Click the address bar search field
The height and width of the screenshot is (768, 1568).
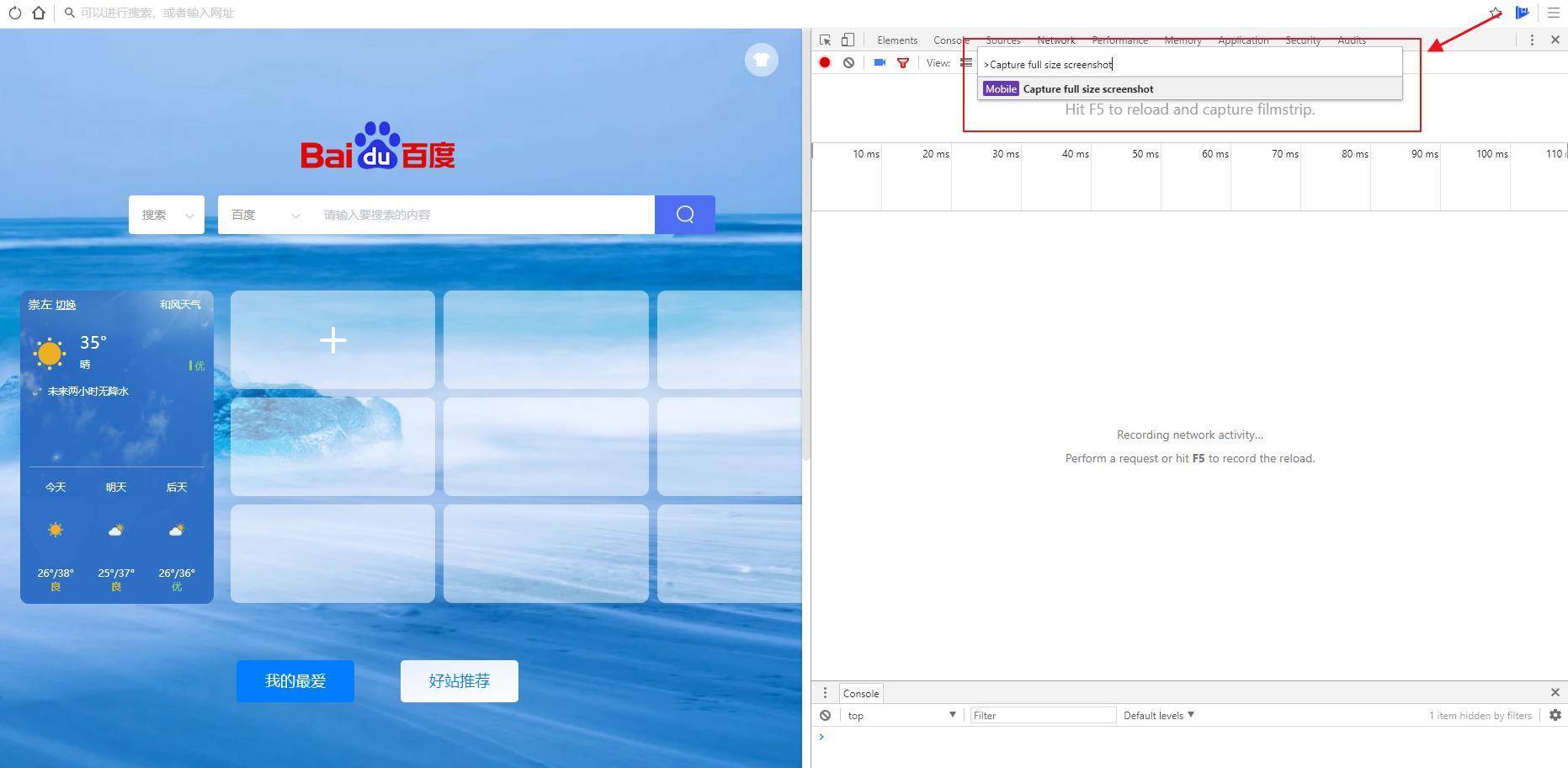click(x=757, y=13)
